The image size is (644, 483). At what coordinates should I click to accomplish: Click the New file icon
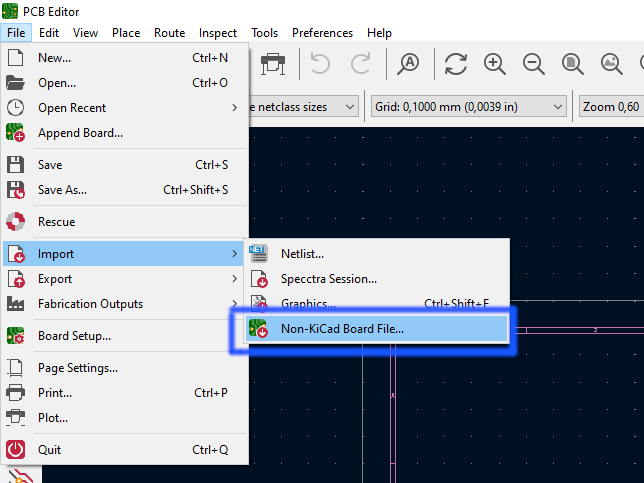15,58
